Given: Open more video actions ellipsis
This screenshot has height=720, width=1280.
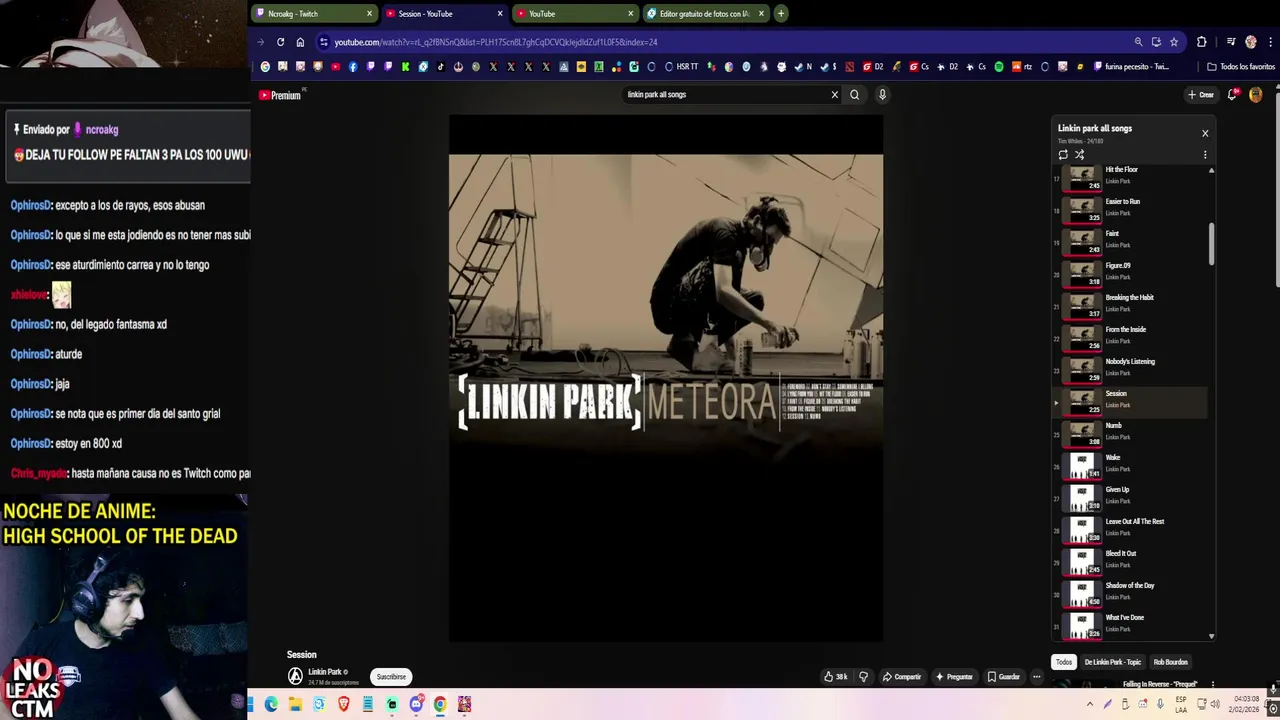Looking at the screenshot, I should tap(1037, 677).
